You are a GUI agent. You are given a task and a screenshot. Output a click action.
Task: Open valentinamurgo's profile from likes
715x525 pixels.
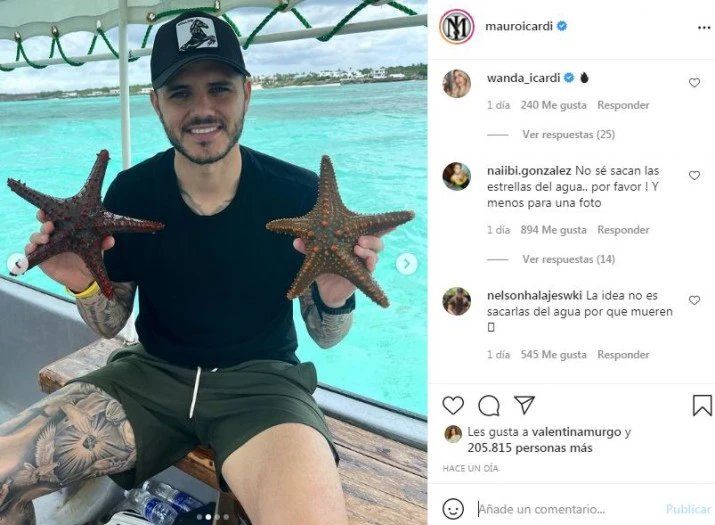point(576,431)
